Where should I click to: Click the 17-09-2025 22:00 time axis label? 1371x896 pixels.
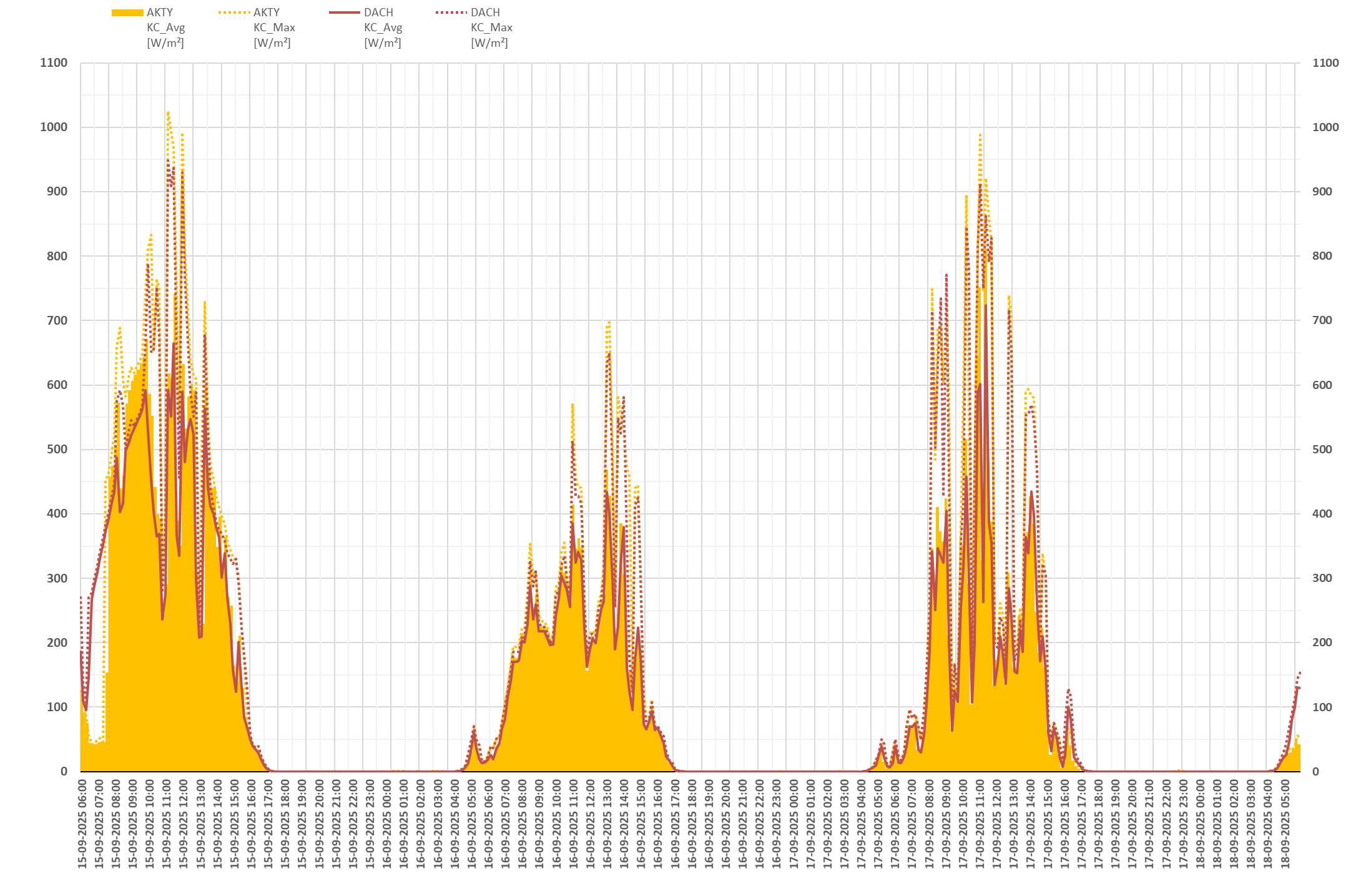click(x=1166, y=824)
